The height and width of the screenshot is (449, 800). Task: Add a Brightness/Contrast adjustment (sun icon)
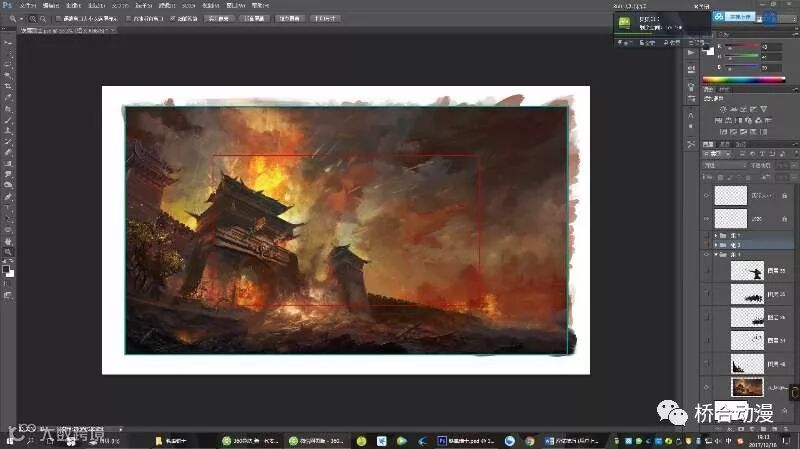click(x=722, y=109)
